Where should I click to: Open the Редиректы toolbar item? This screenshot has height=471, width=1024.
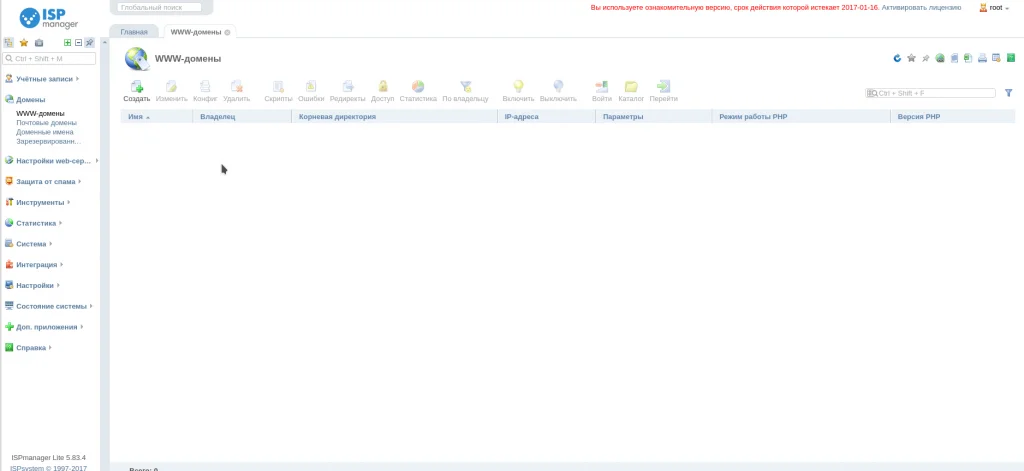click(x=347, y=91)
